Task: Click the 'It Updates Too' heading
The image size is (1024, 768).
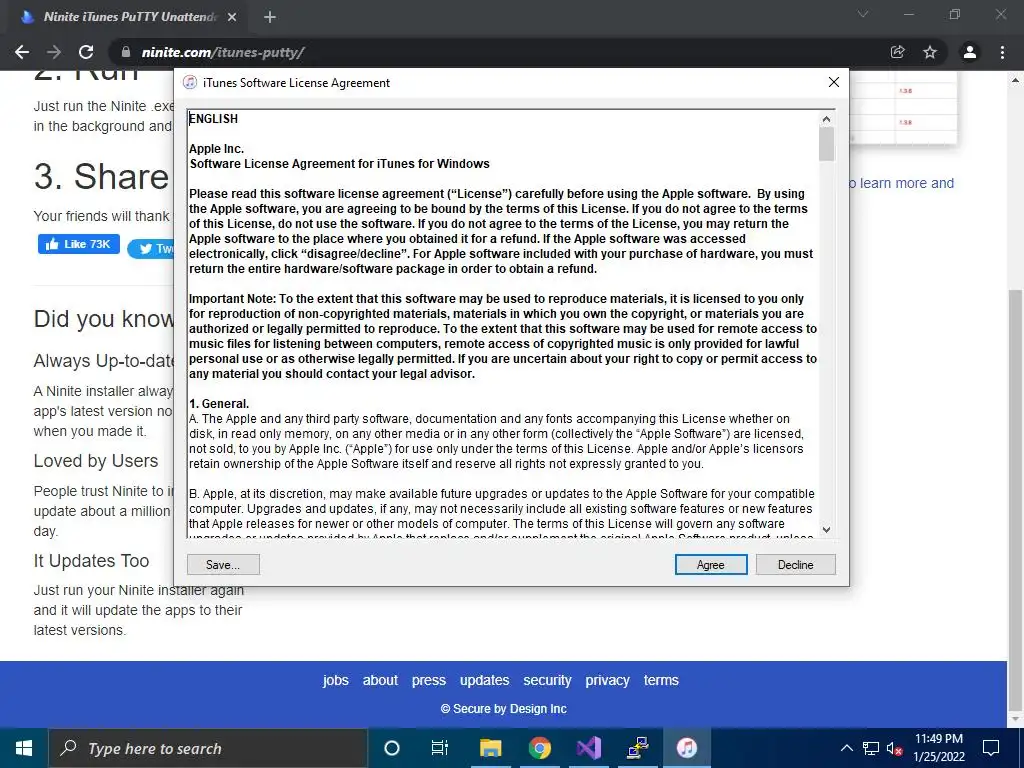Action: [x=91, y=561]
